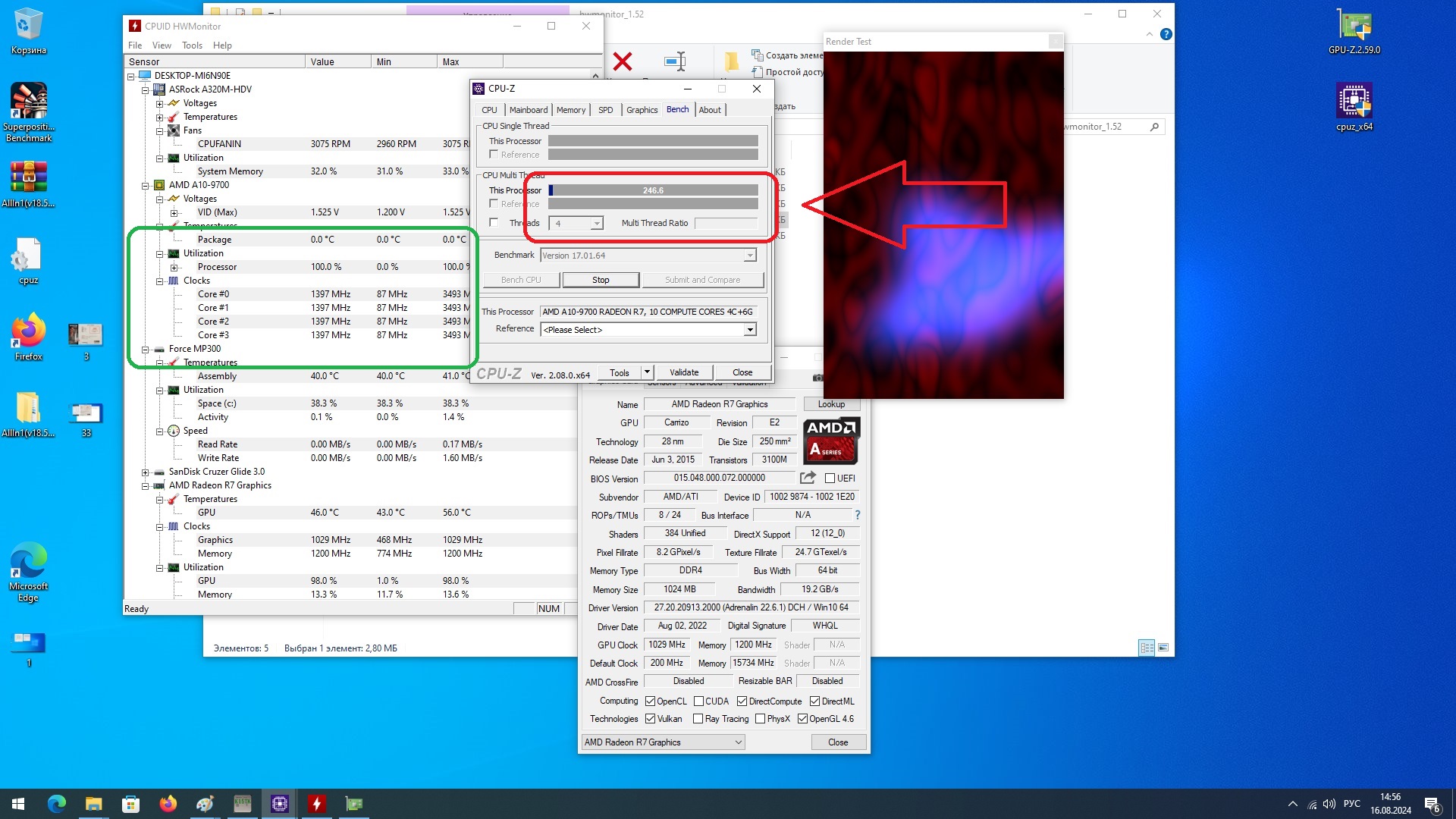Click the multi thread score bar 246.6

pyautogui.click(x=653, y=190)
